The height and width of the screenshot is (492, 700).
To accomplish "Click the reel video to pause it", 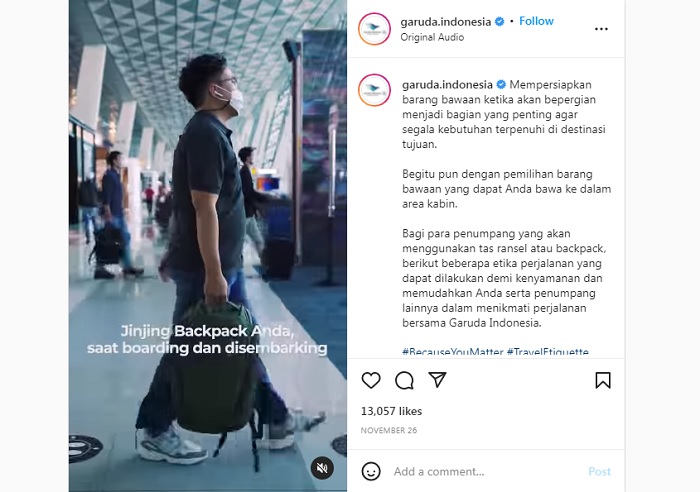I will [x=208, y=246].
